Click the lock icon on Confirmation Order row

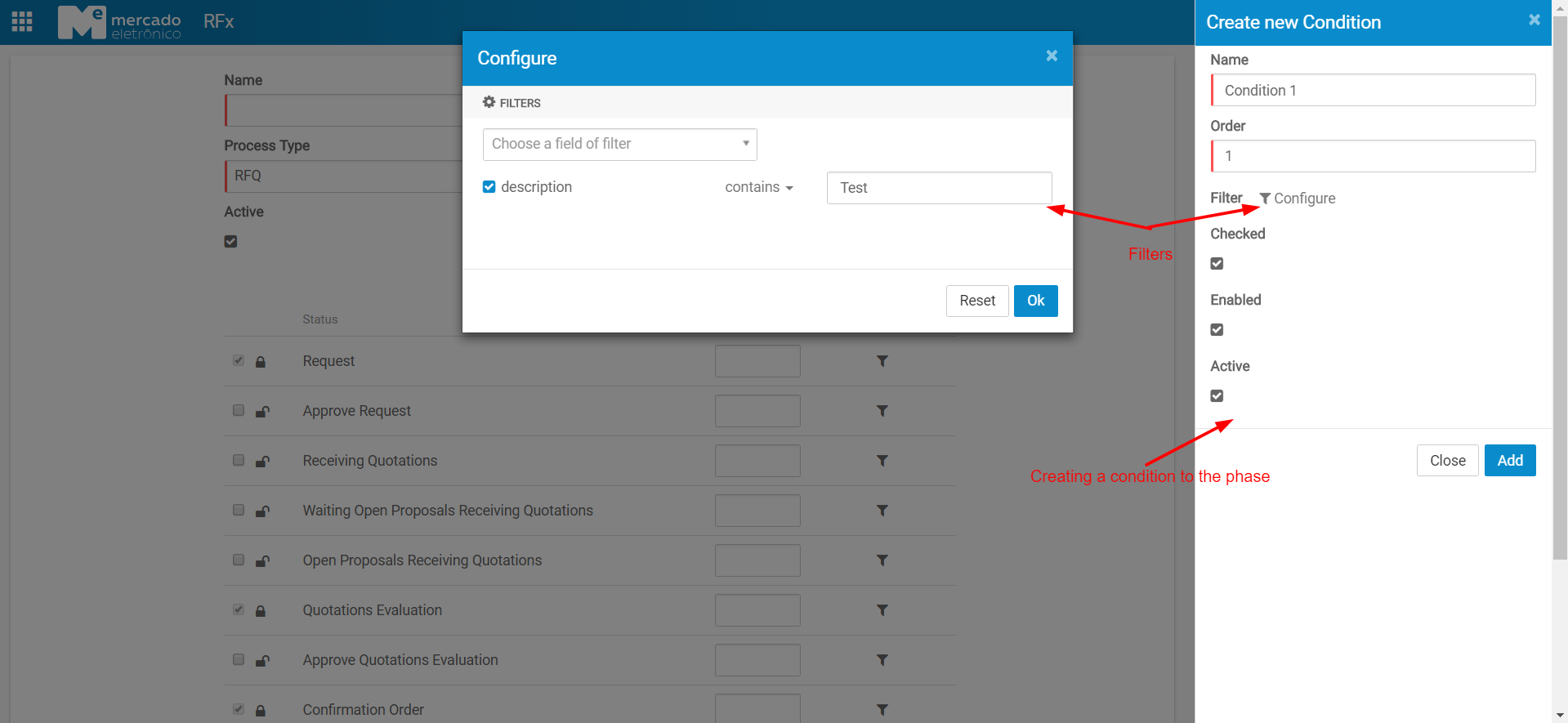261,711
